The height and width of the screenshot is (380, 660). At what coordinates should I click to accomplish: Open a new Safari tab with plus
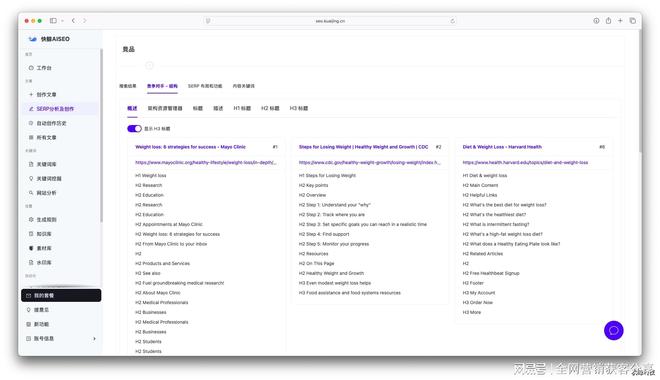(x=620, y=21)
